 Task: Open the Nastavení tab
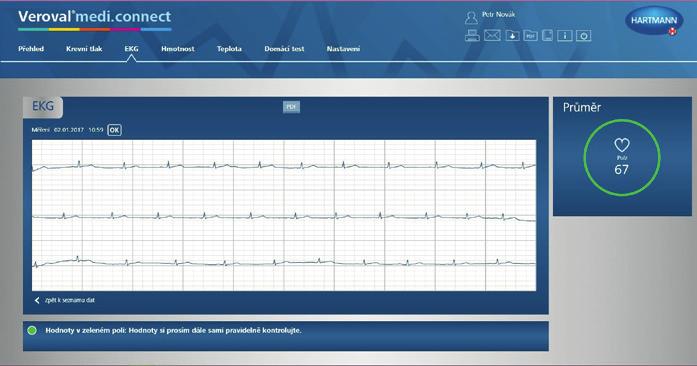tap(343, 49)
